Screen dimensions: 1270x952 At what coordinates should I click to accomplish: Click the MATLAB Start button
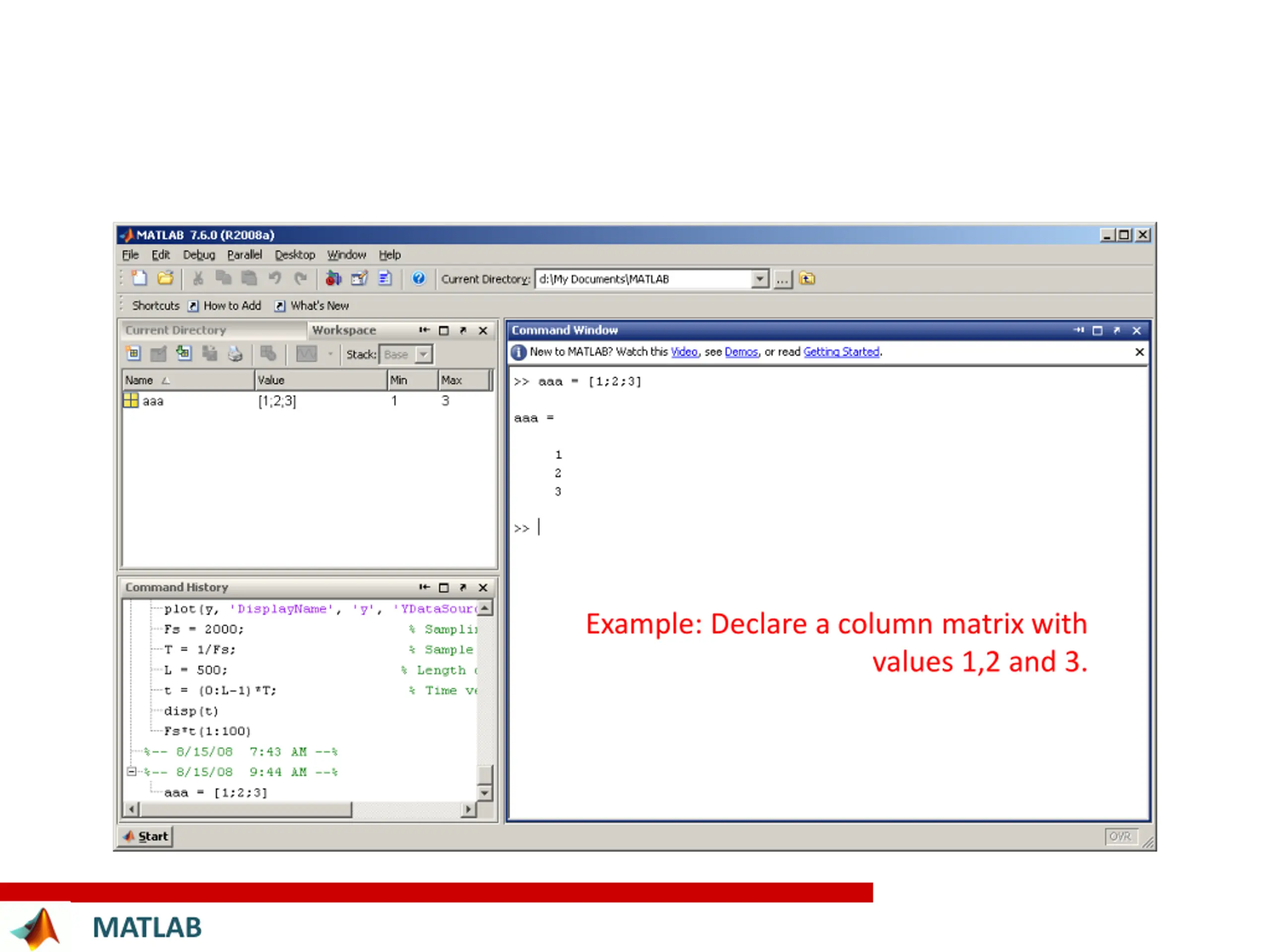pos(146,836)
